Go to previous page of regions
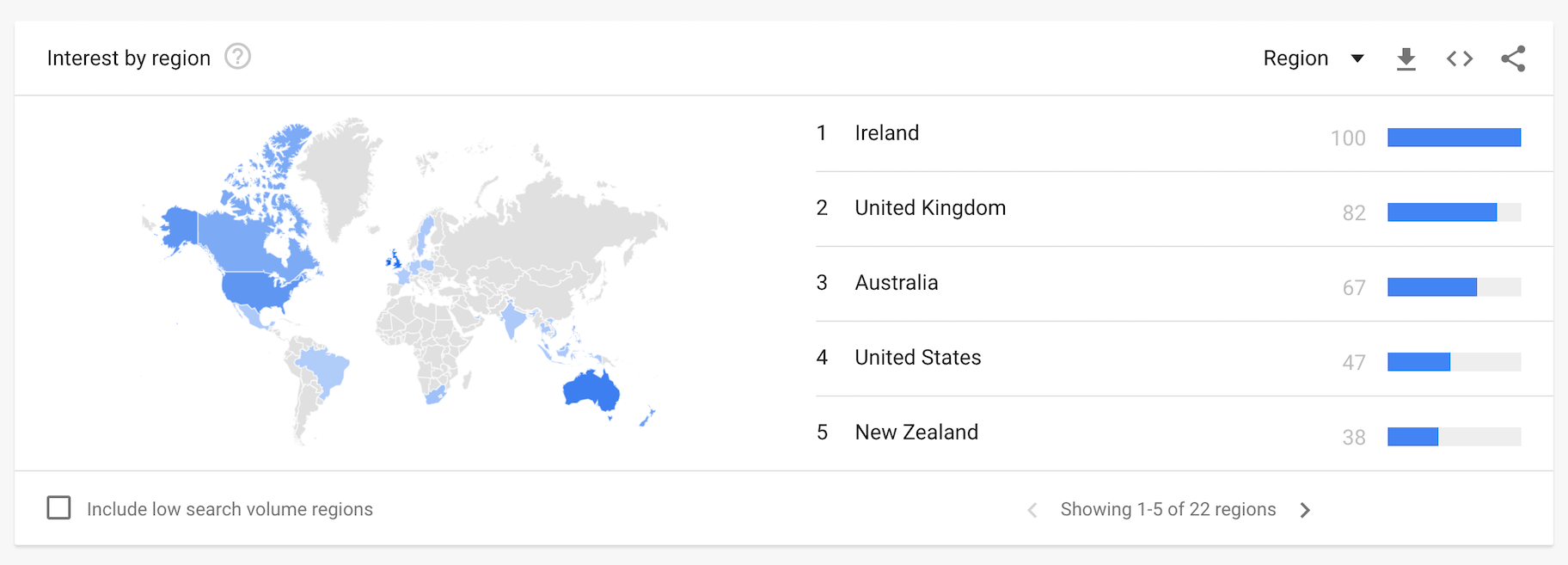Viewport: 1568px width, 565px height. pos(1032,510)
